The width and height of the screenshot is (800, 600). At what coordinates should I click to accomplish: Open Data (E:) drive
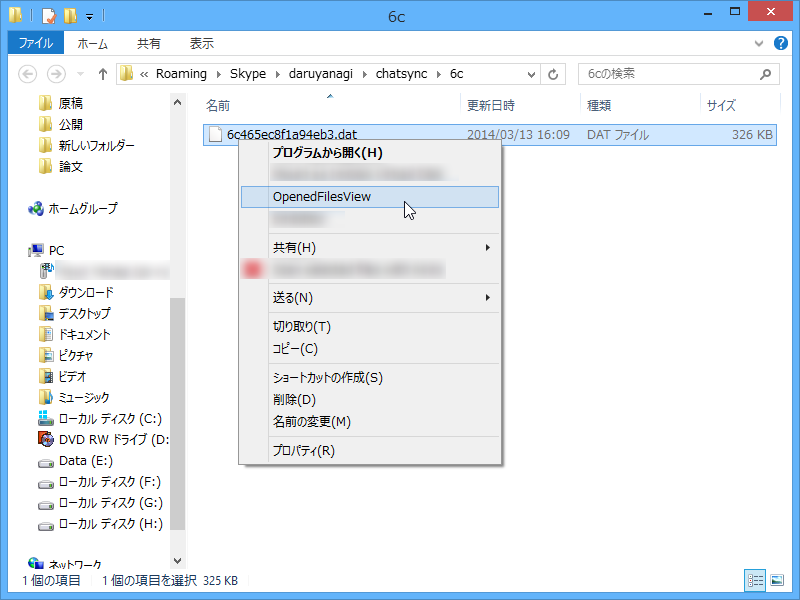click(x=86, y=461)
